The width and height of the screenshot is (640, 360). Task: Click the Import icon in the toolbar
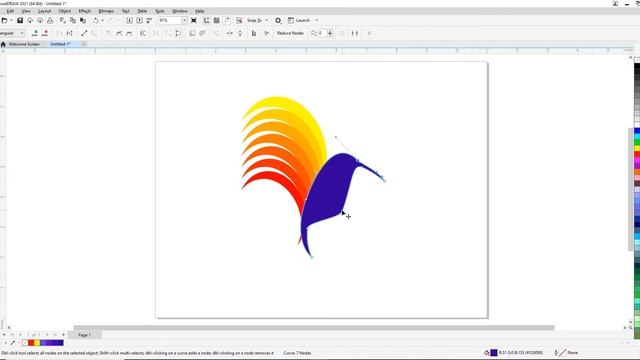129,20
